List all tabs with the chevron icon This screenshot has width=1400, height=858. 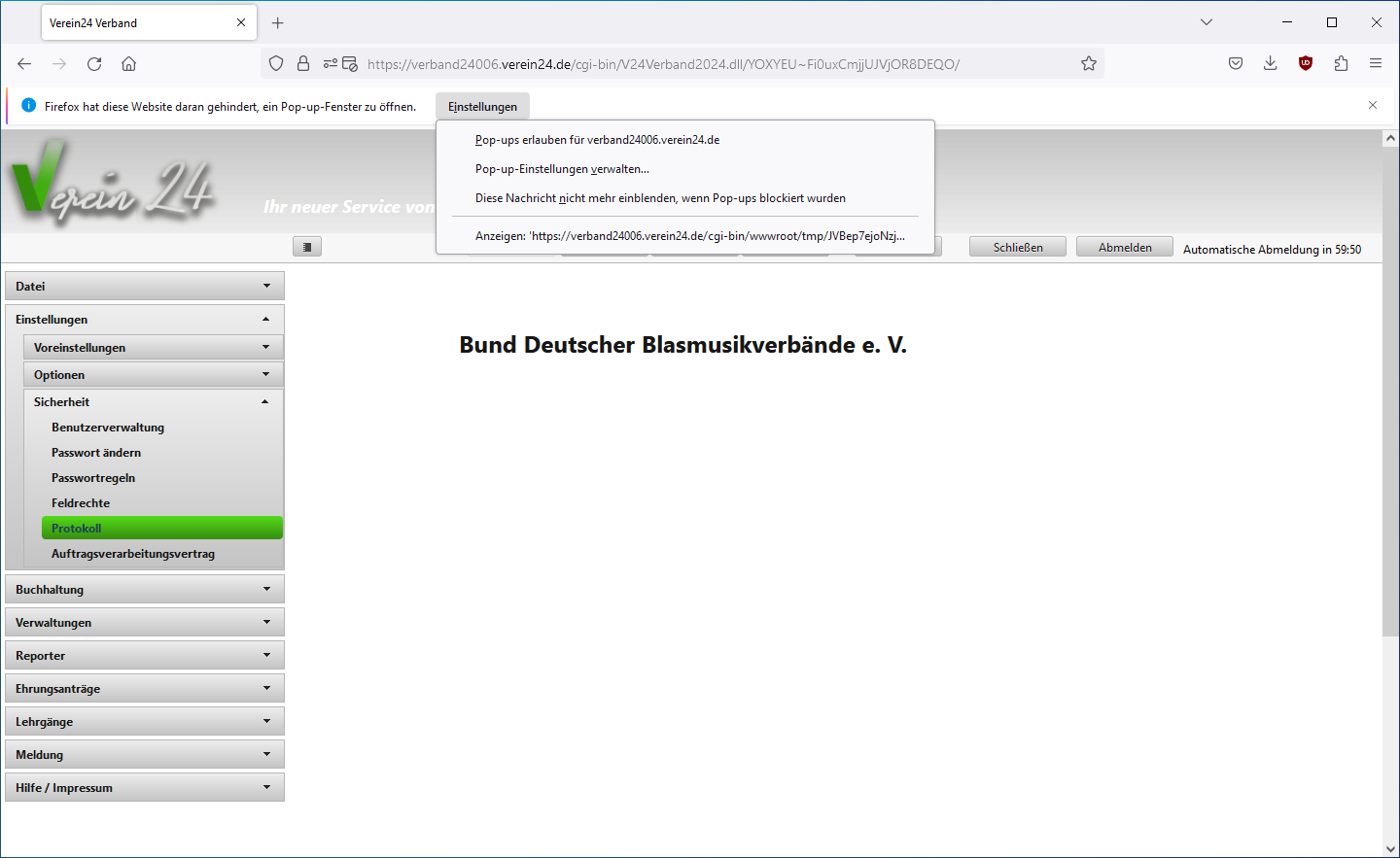(x=1207, y=22)
